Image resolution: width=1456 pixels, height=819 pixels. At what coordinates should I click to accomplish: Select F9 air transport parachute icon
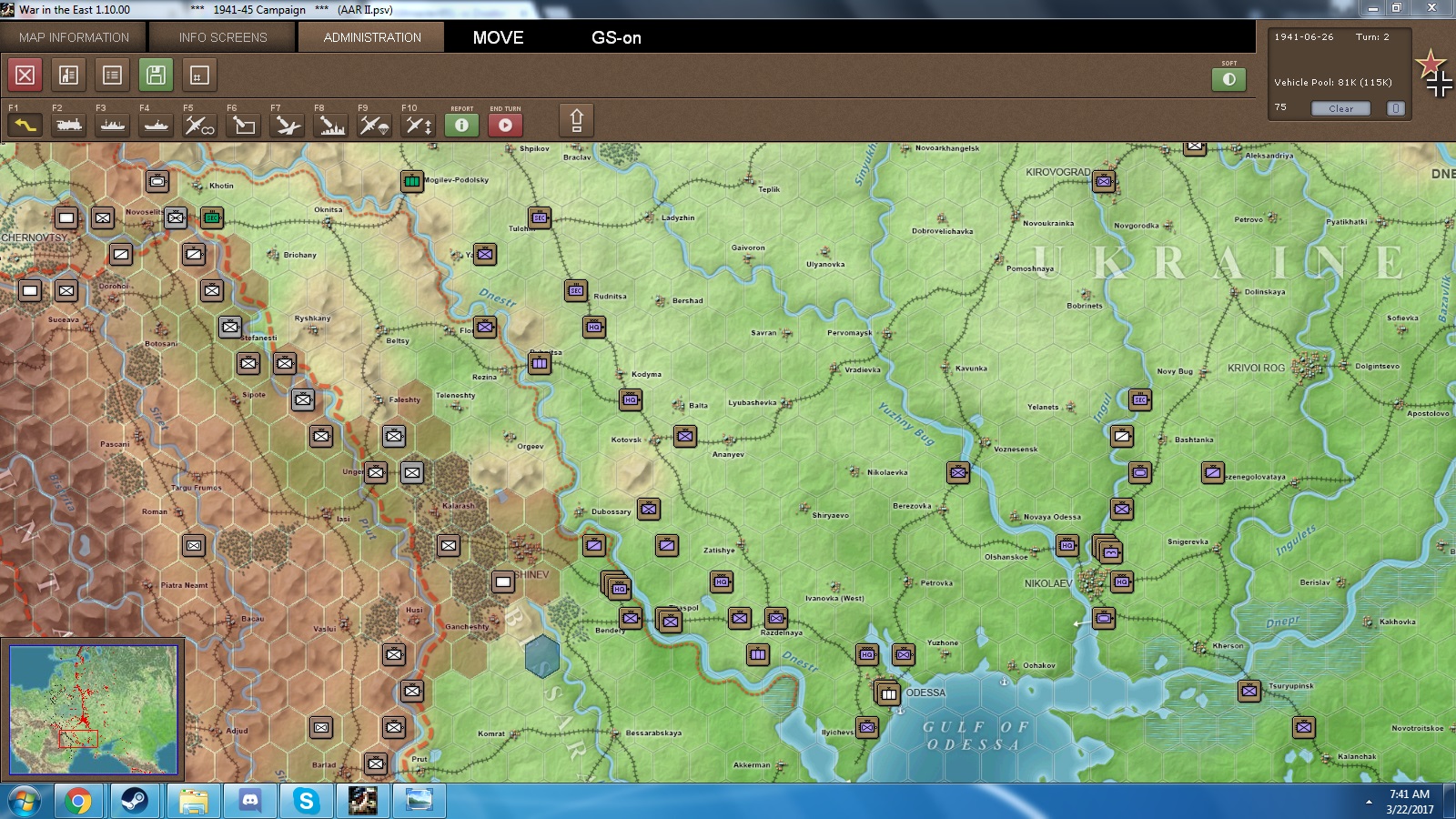click(375, 126)
